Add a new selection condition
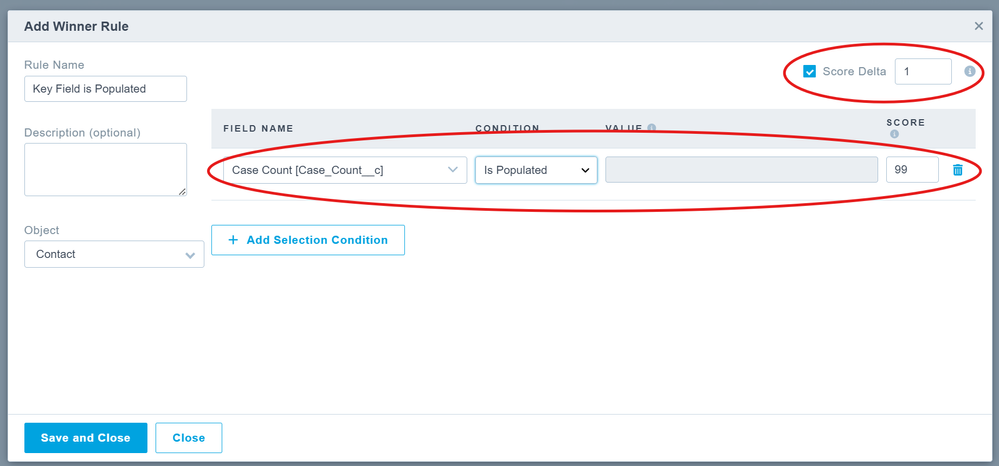This screenshot has width=999, height=466. pyautogui.click(x=308, y=240)
